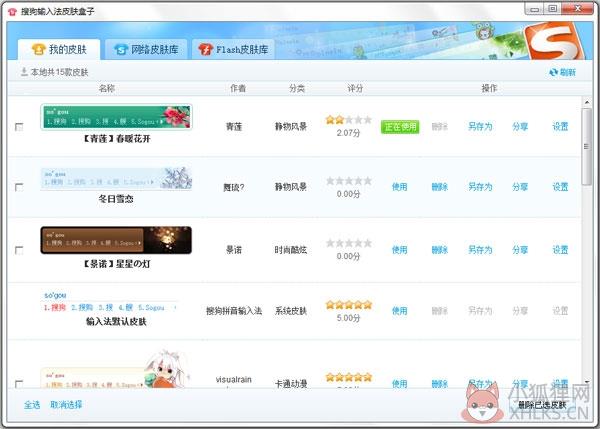Click the star rating of 冬日雪恋

pyautogui.click(x=349, y=181)
